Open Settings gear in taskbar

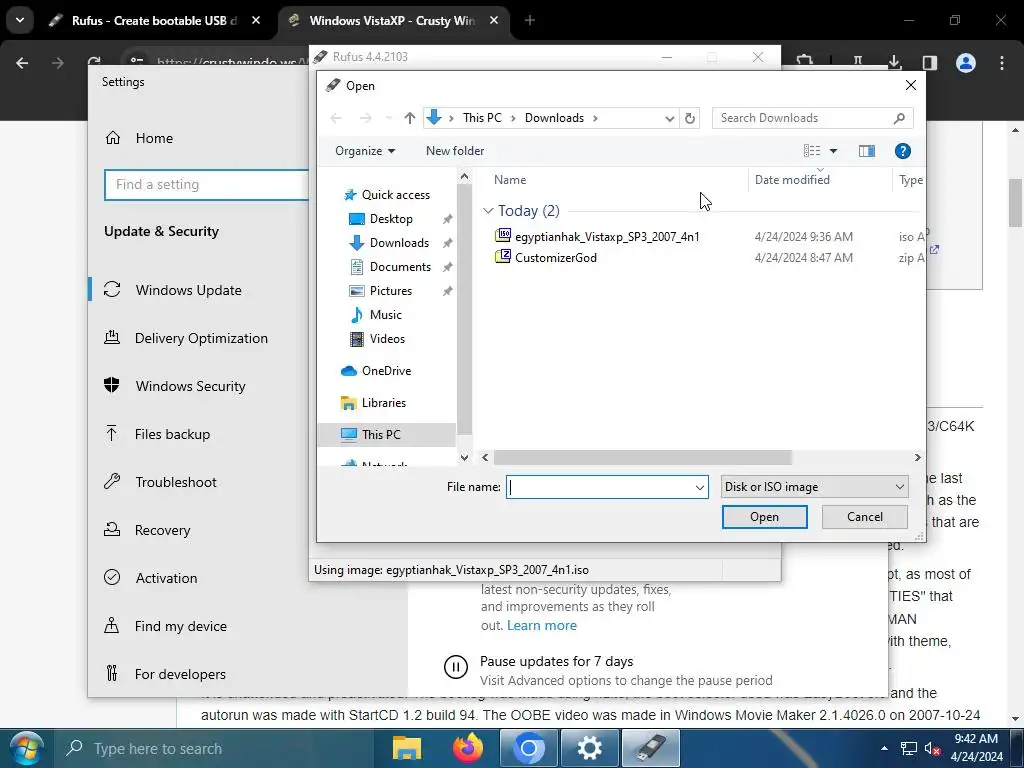(589, 748)
